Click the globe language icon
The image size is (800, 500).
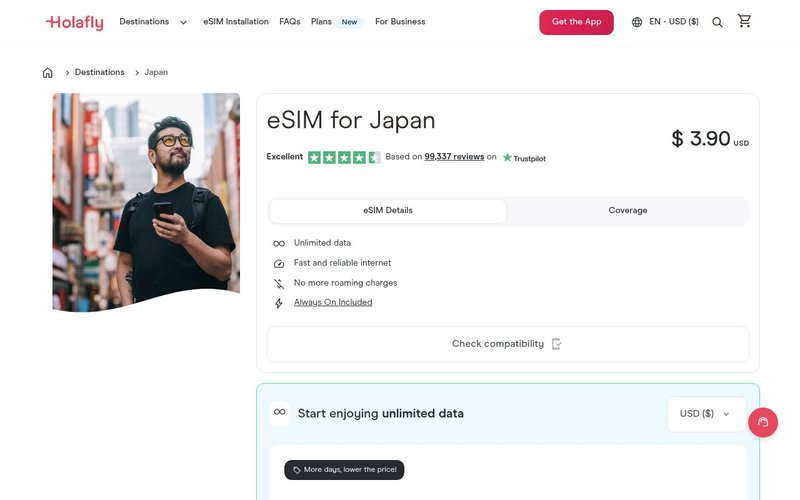(x=637, y=22)
